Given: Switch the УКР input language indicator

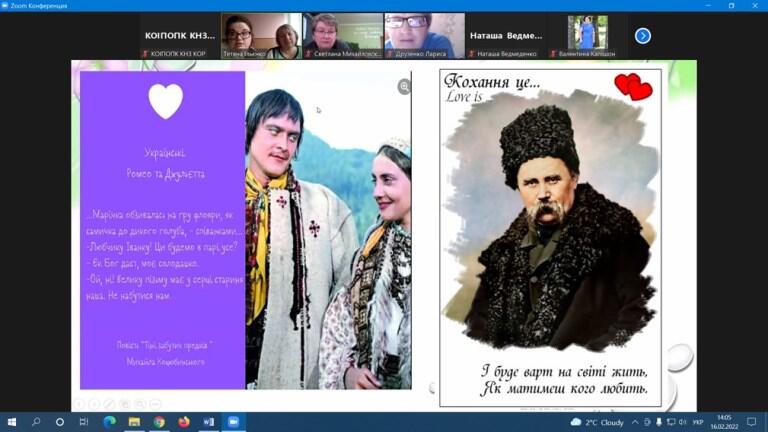Looking at the screenshot, I should [x=698, y=422].
